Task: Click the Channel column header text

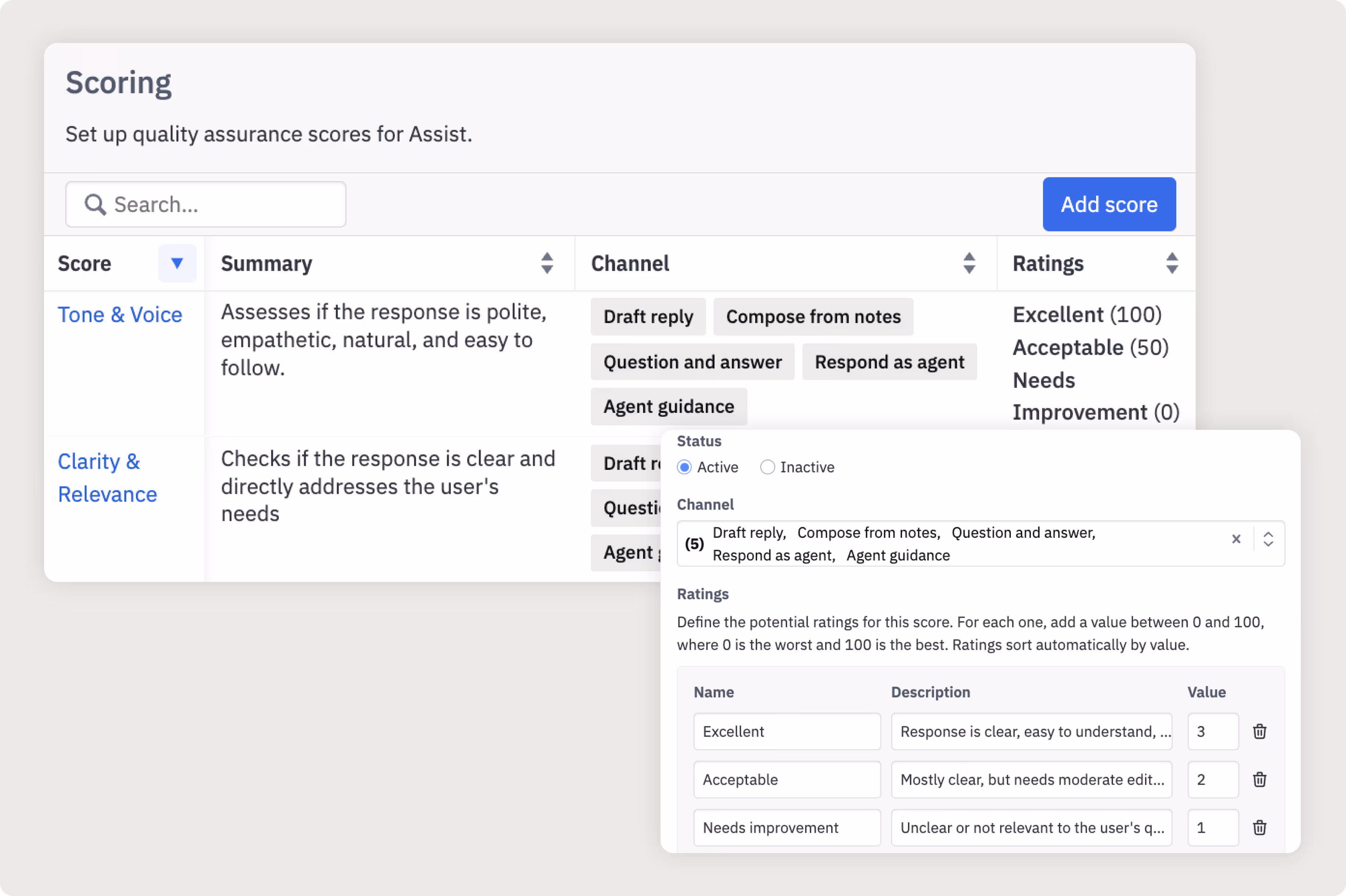Action: pos(630,263)
